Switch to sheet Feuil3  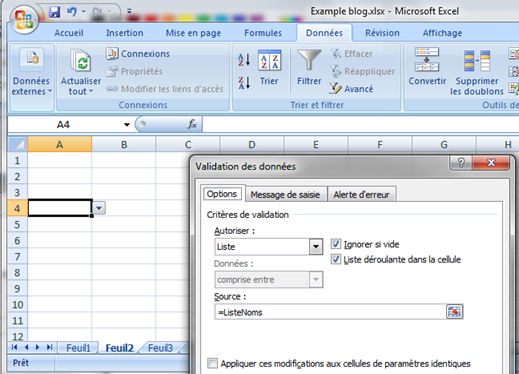coord(160,348)
